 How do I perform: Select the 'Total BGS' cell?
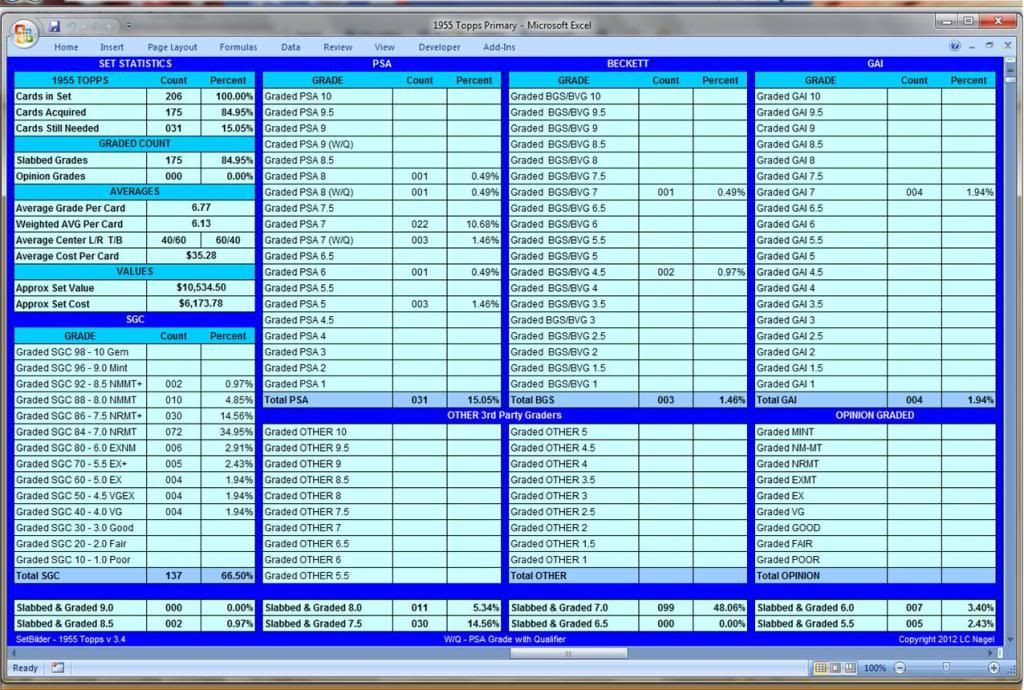[573, 400]
